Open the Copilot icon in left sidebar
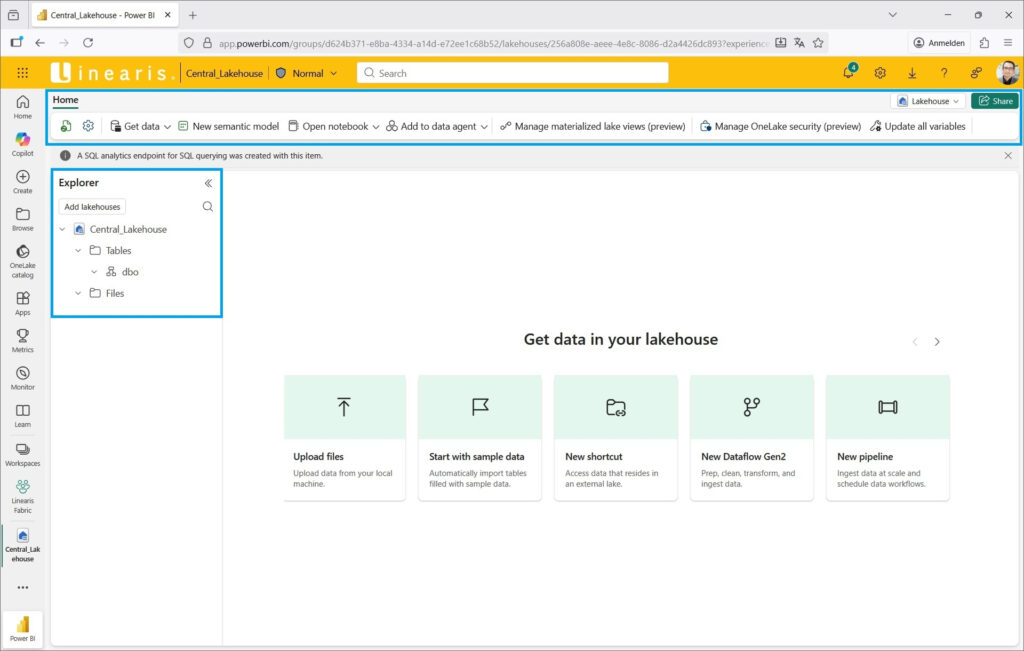Viewport: 1024px width, 651px height. tap(22, 140)
